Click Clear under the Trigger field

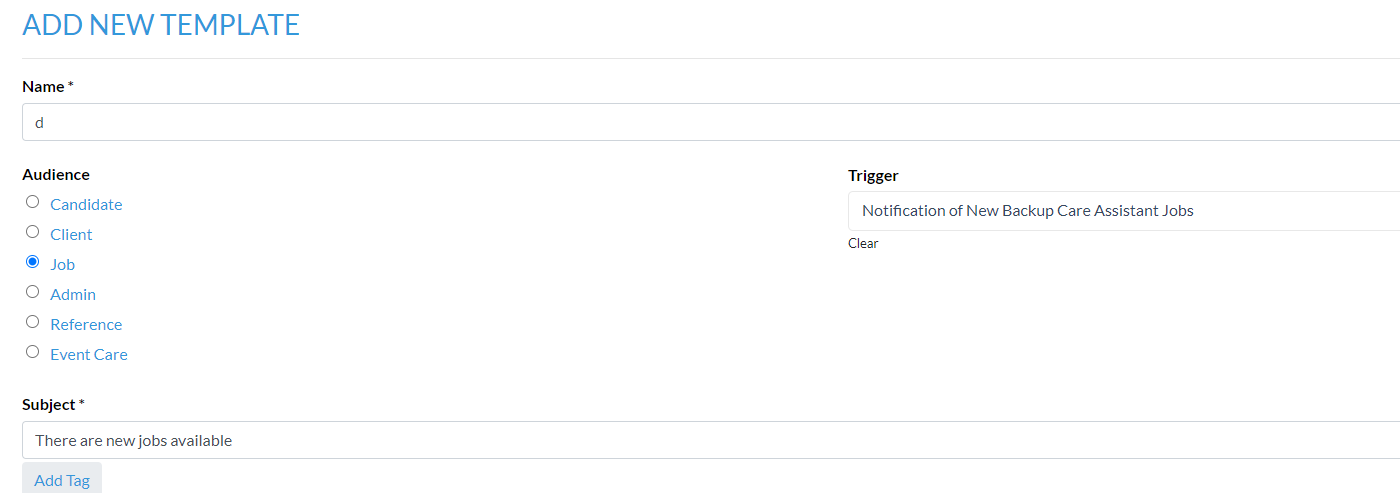pos(863,243)
